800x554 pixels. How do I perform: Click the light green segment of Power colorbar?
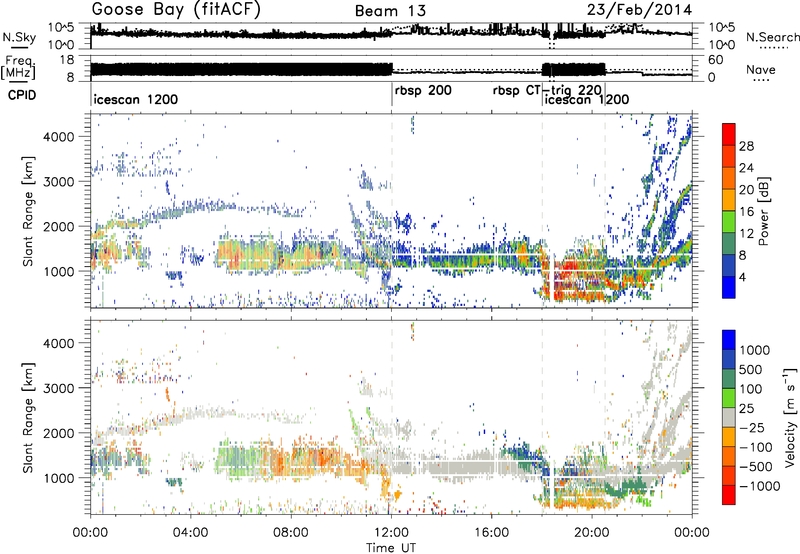click(x=729, y=221)
